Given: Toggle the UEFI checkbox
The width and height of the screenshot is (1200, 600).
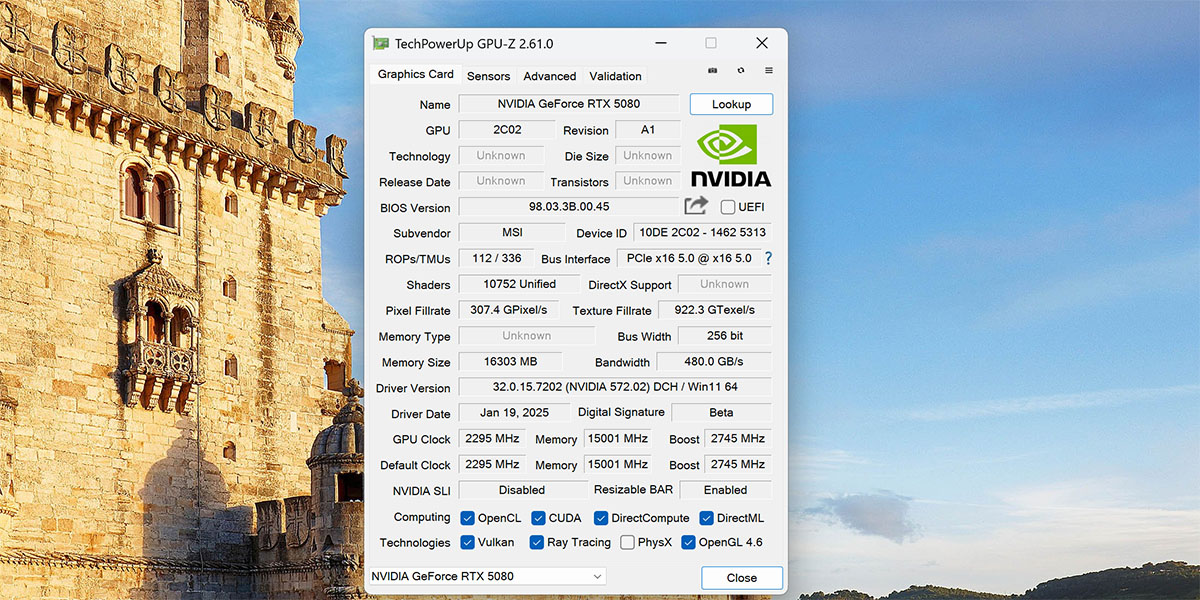Looking at the screenshot, I should [728, 207].
